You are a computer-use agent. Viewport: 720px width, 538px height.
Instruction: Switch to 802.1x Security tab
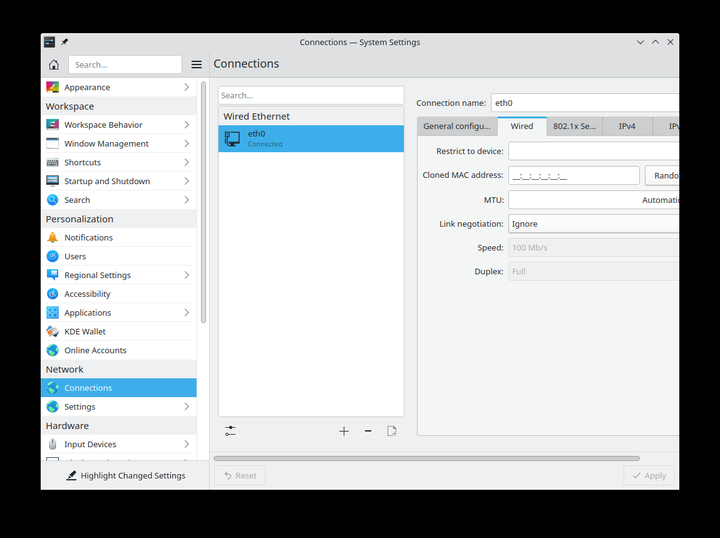coord(574,126)
